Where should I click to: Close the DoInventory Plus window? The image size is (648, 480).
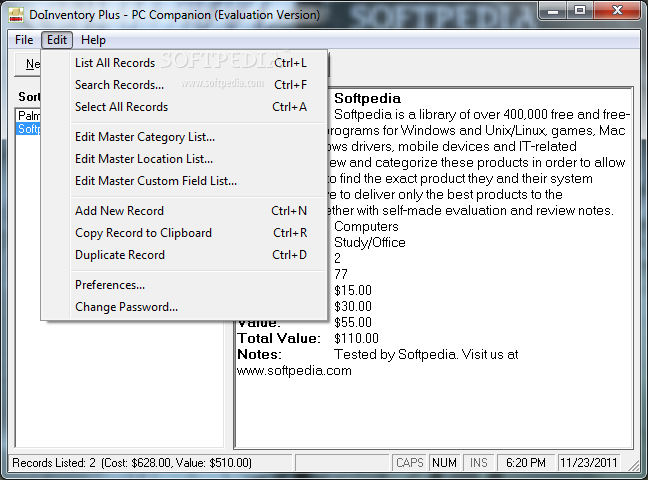pos(617,11)
